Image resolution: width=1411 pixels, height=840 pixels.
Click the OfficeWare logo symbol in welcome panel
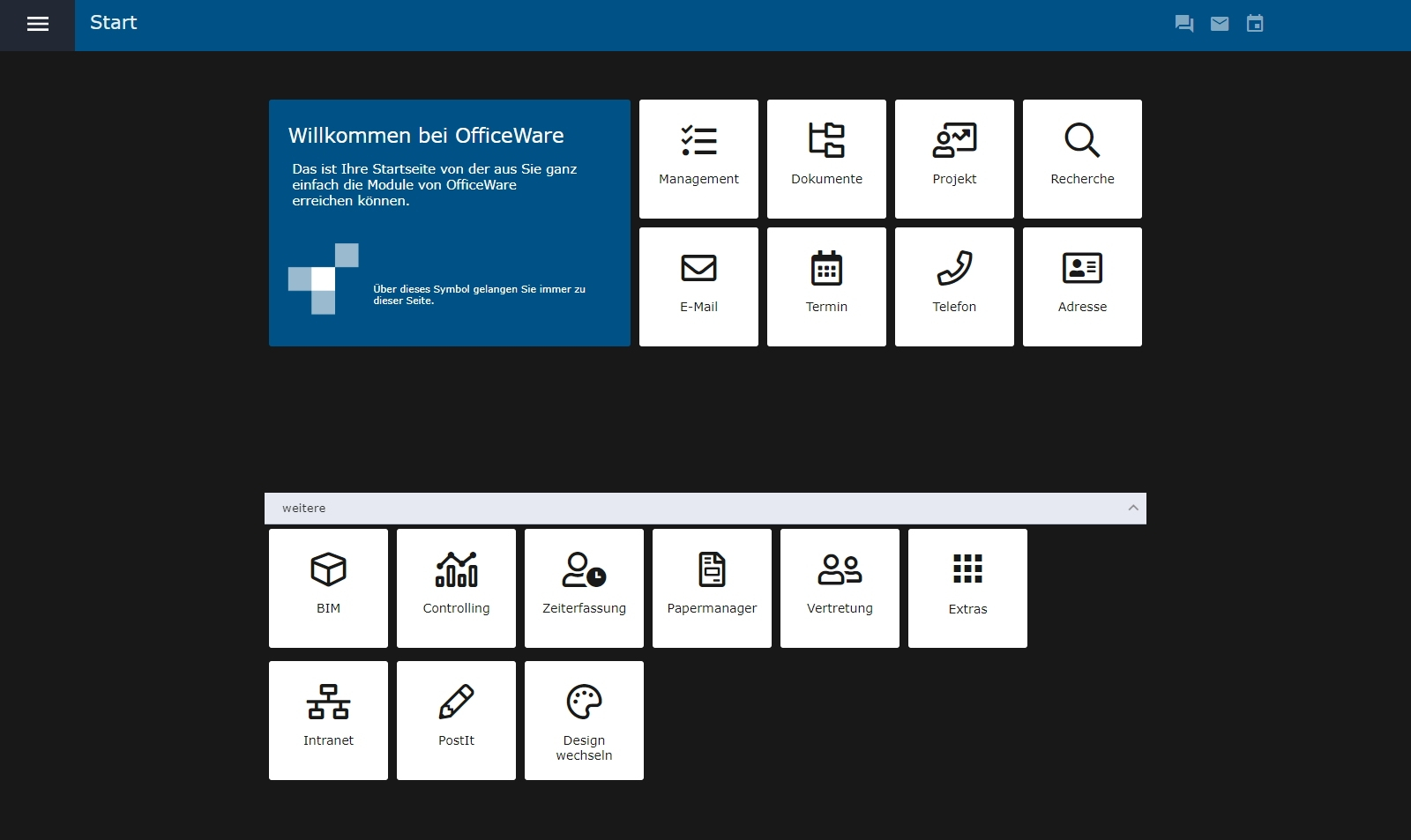click(324, 279)
